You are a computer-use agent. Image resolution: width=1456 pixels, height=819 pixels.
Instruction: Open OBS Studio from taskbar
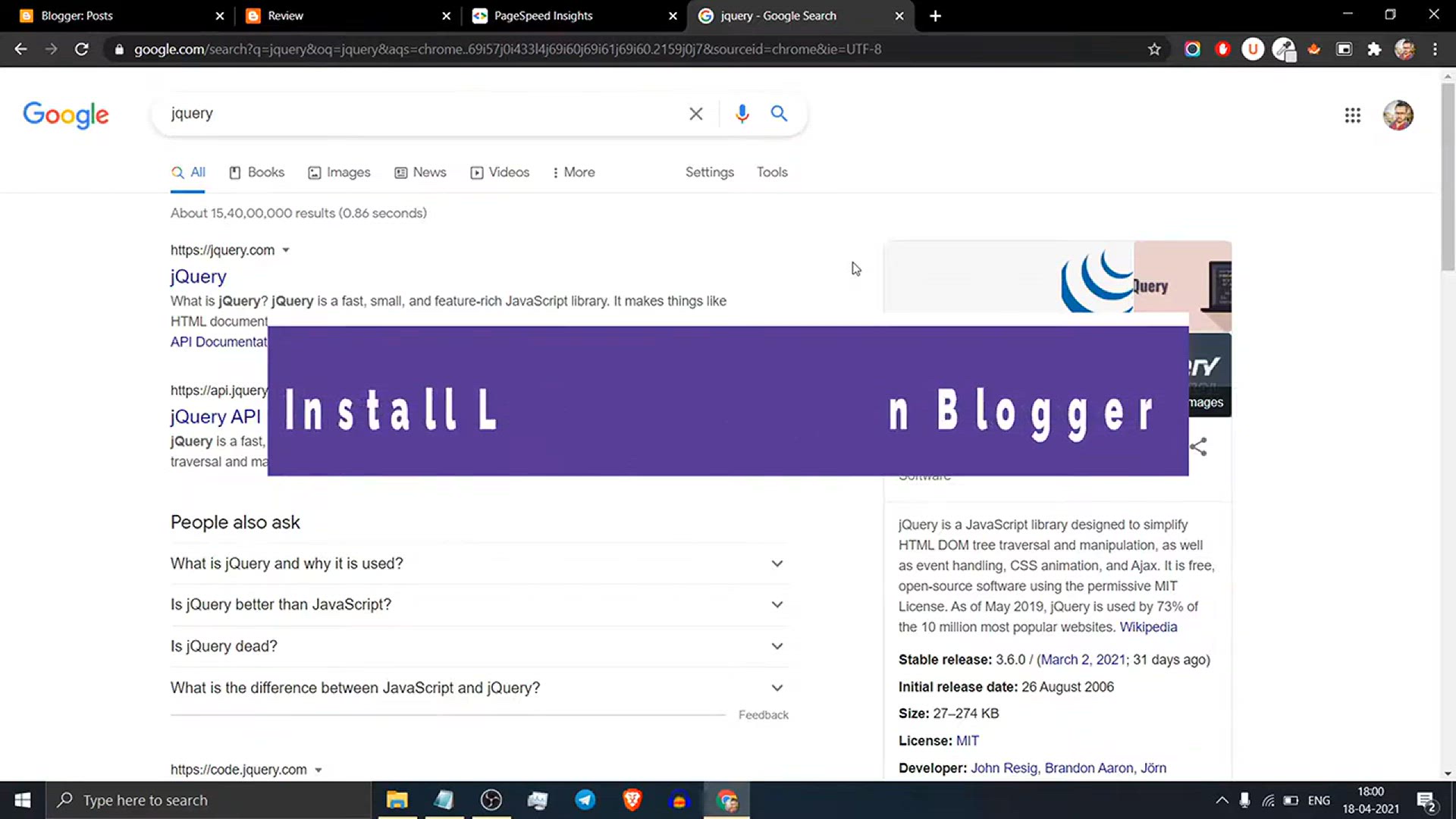coord(491,800)
